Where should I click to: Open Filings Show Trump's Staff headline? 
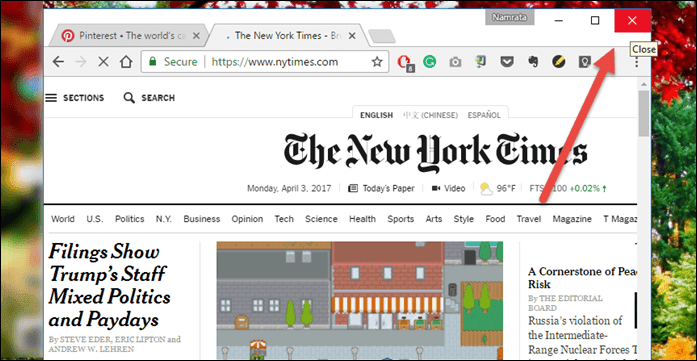pyautogui.click(x=109, y=285)
